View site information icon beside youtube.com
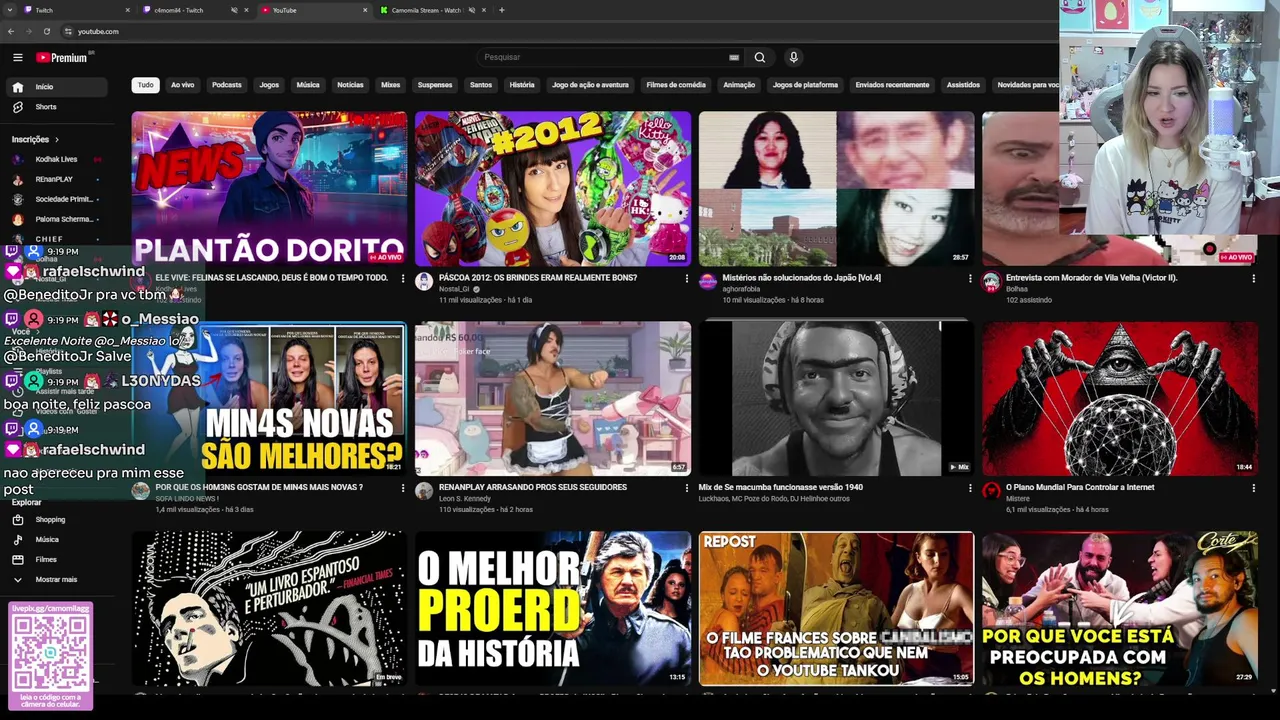Screen dimensions: 1280x720 point(68,31)
